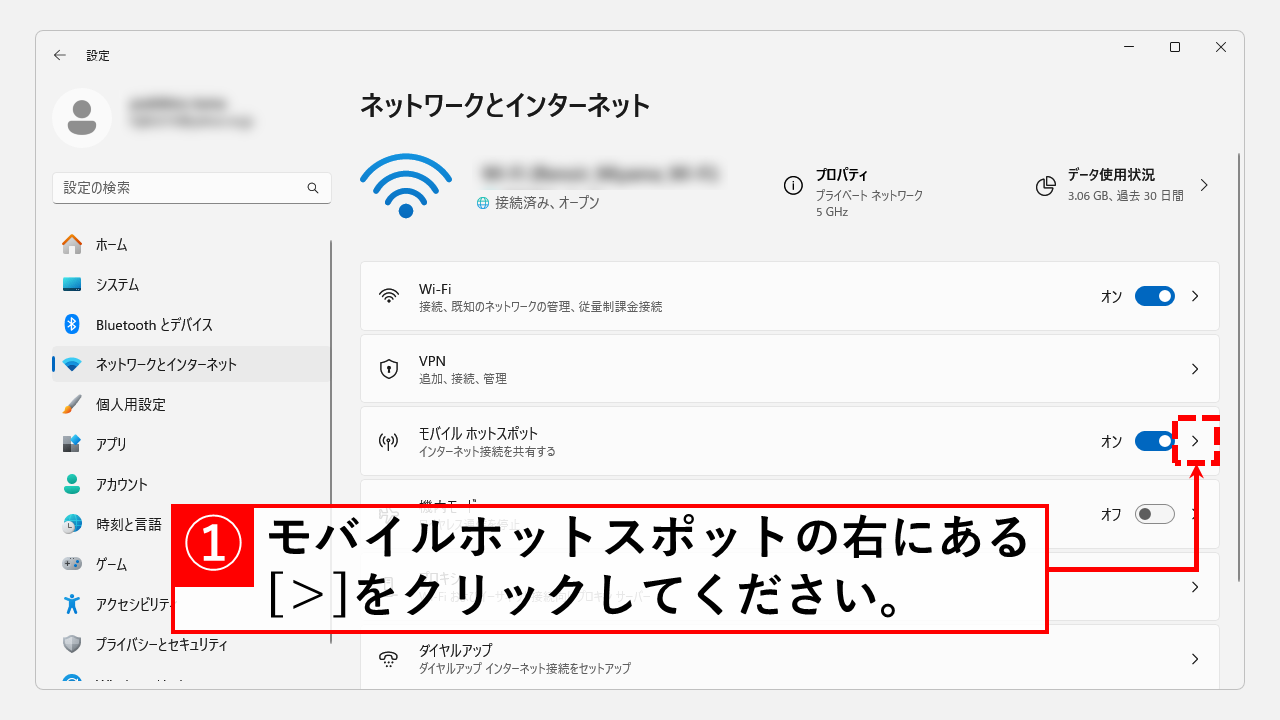Expand the モバイル ホットスポット chevron

click(x=1195, y=441)
